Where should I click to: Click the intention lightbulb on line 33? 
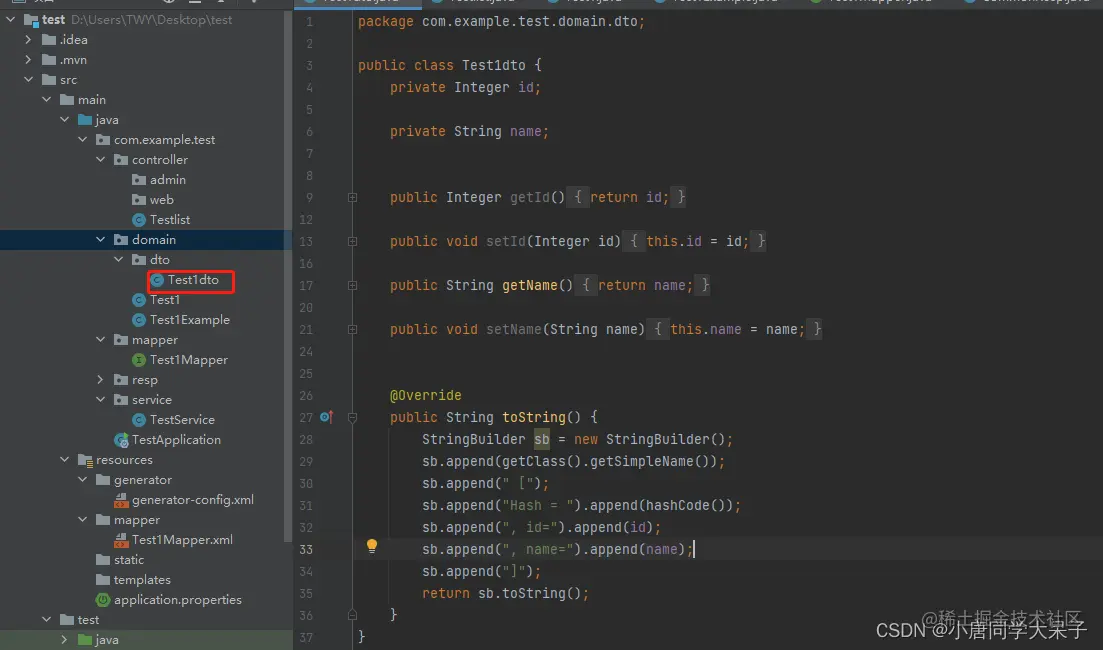click(371, 546)
